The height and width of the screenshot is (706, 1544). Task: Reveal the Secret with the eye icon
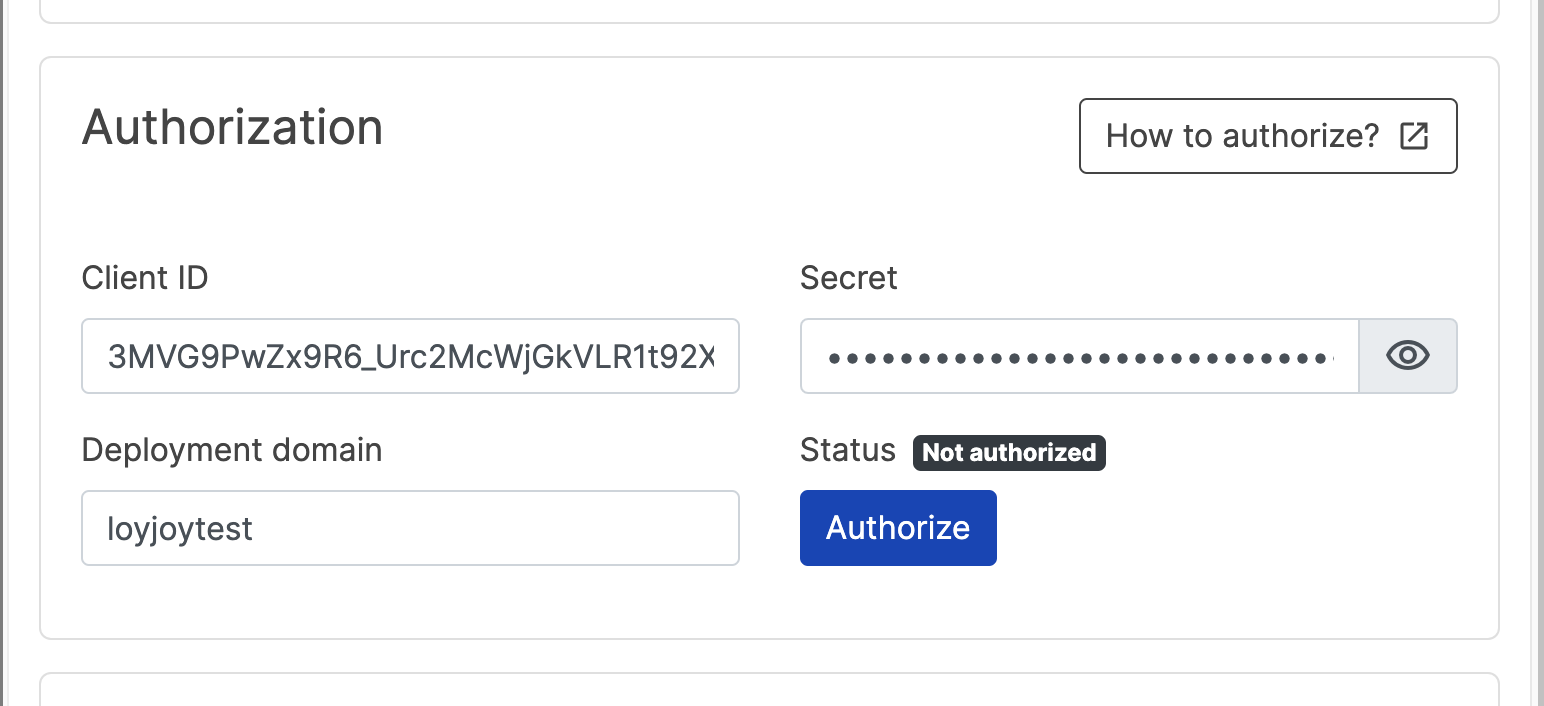pos(1407,356)
